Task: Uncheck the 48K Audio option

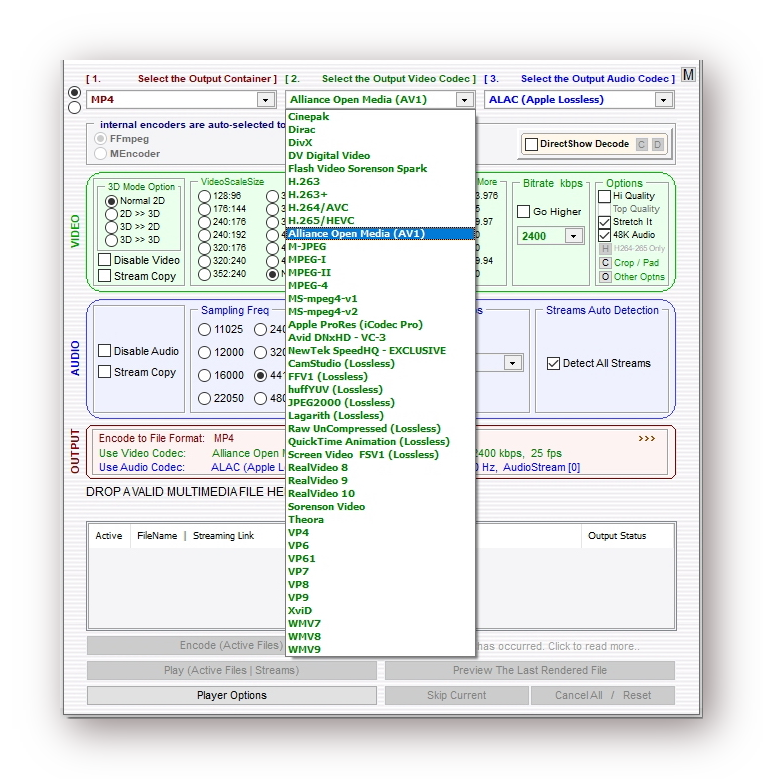Action: pyautogui.click(x=604, y=235)
